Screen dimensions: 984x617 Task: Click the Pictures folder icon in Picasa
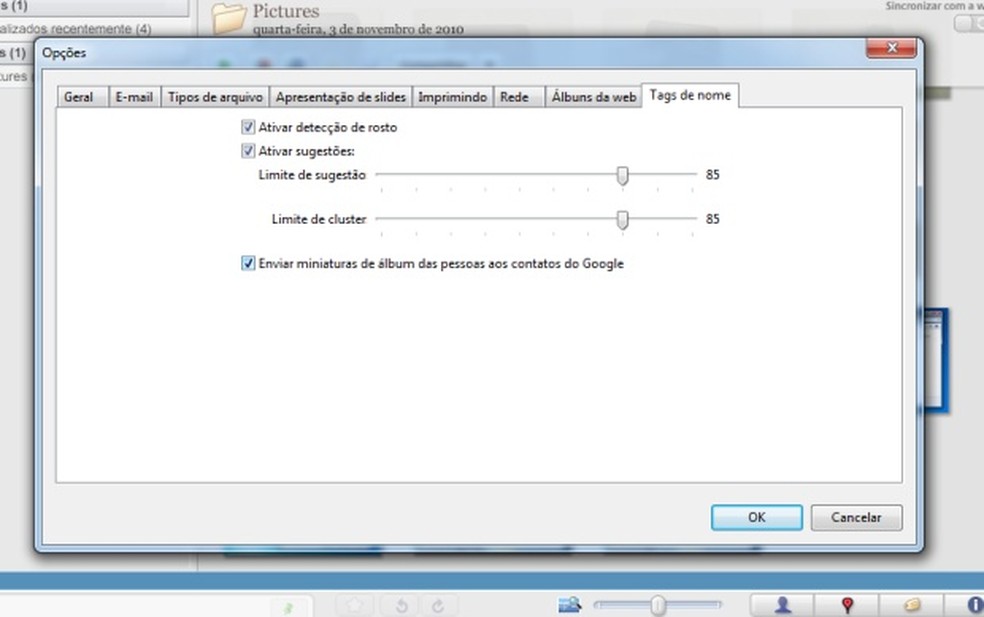(x=228, y=18)
